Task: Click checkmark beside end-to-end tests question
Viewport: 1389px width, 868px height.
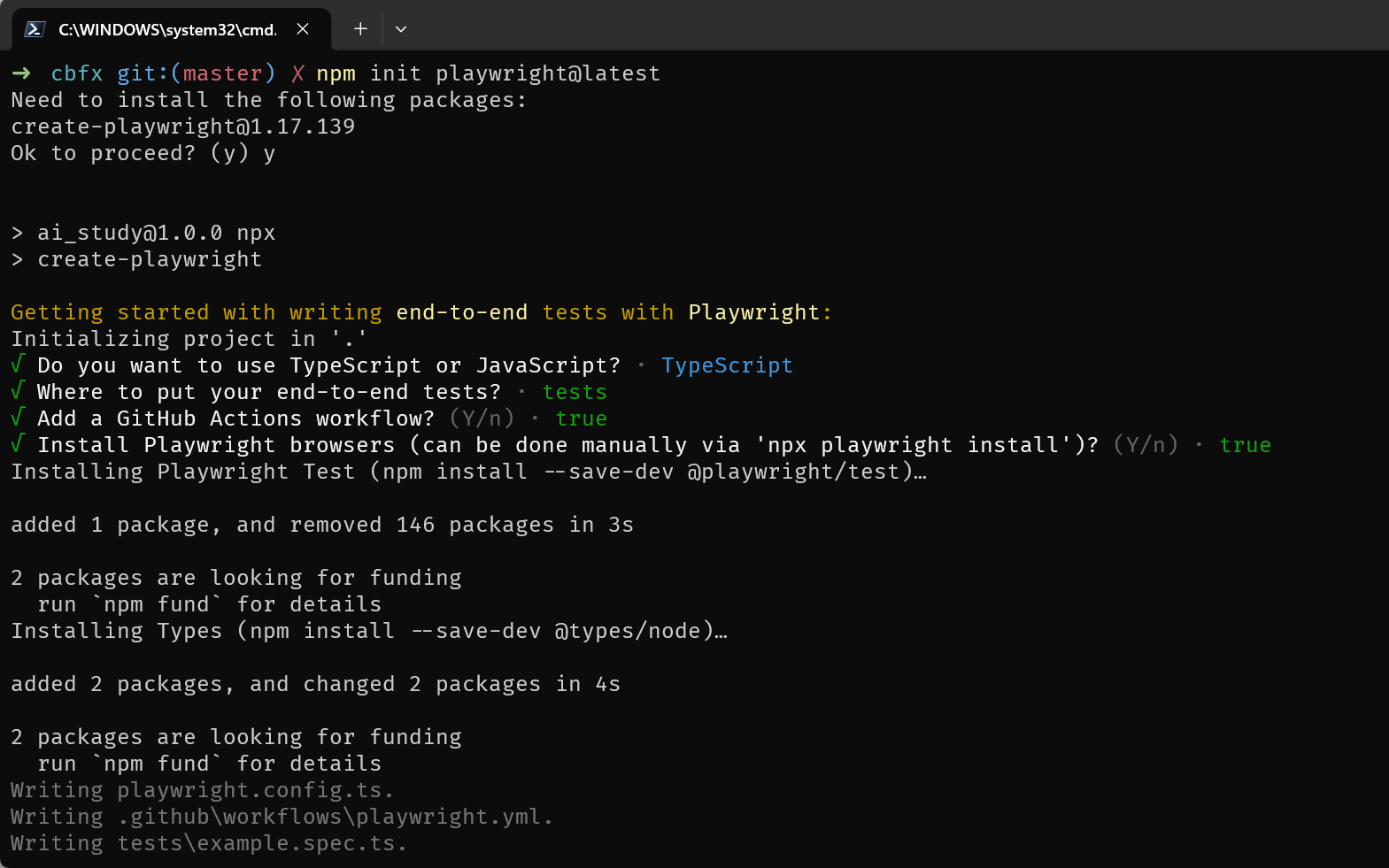Action: [x=18, y=391]
